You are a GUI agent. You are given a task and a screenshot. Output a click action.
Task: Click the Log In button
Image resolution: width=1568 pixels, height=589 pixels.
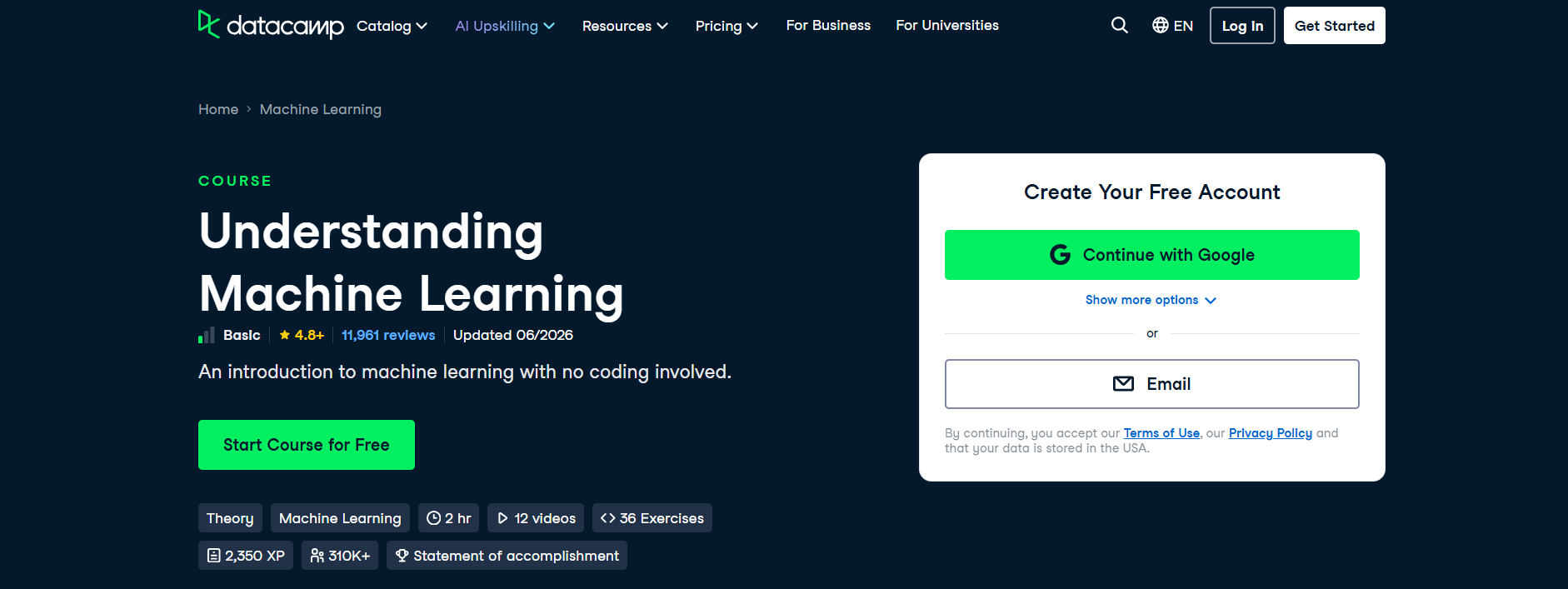point(1242,26)
